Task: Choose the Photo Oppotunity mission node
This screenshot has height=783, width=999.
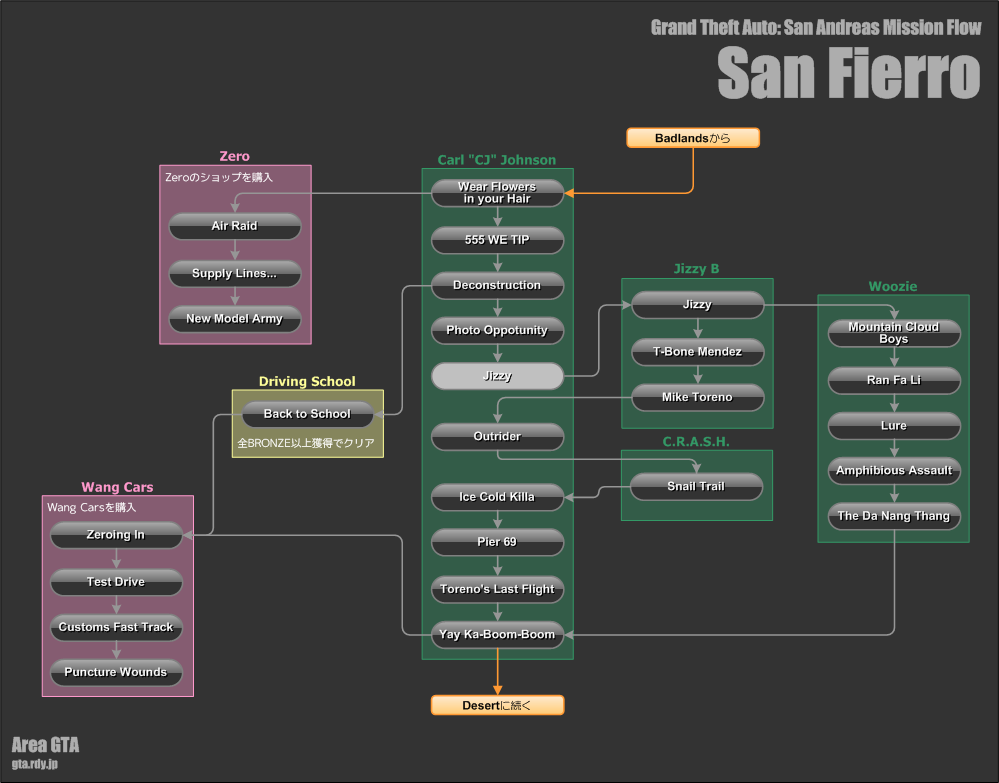Action: [497, 330]
